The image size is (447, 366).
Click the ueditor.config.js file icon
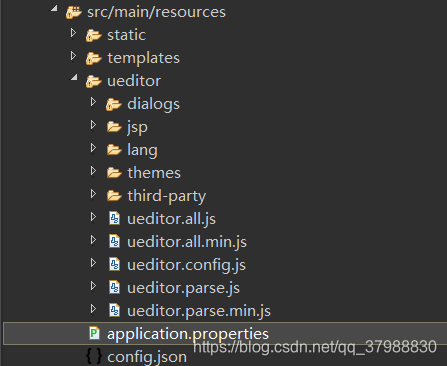(115, 265)
